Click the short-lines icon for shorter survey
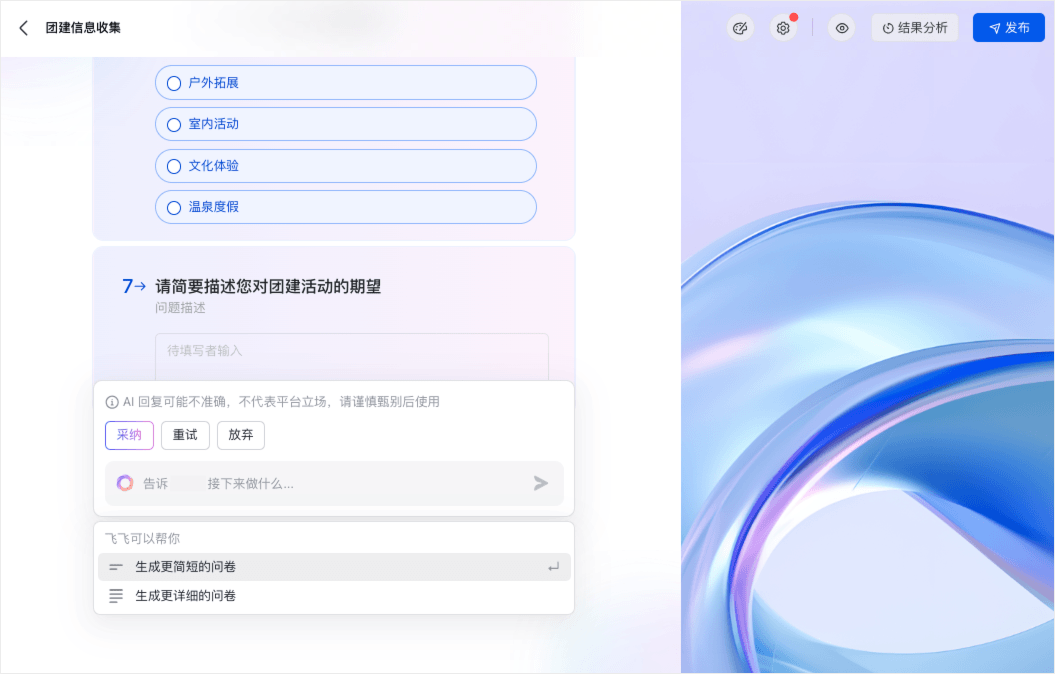The width and height of the screenshot is (1055, 674). click(116, 567)
